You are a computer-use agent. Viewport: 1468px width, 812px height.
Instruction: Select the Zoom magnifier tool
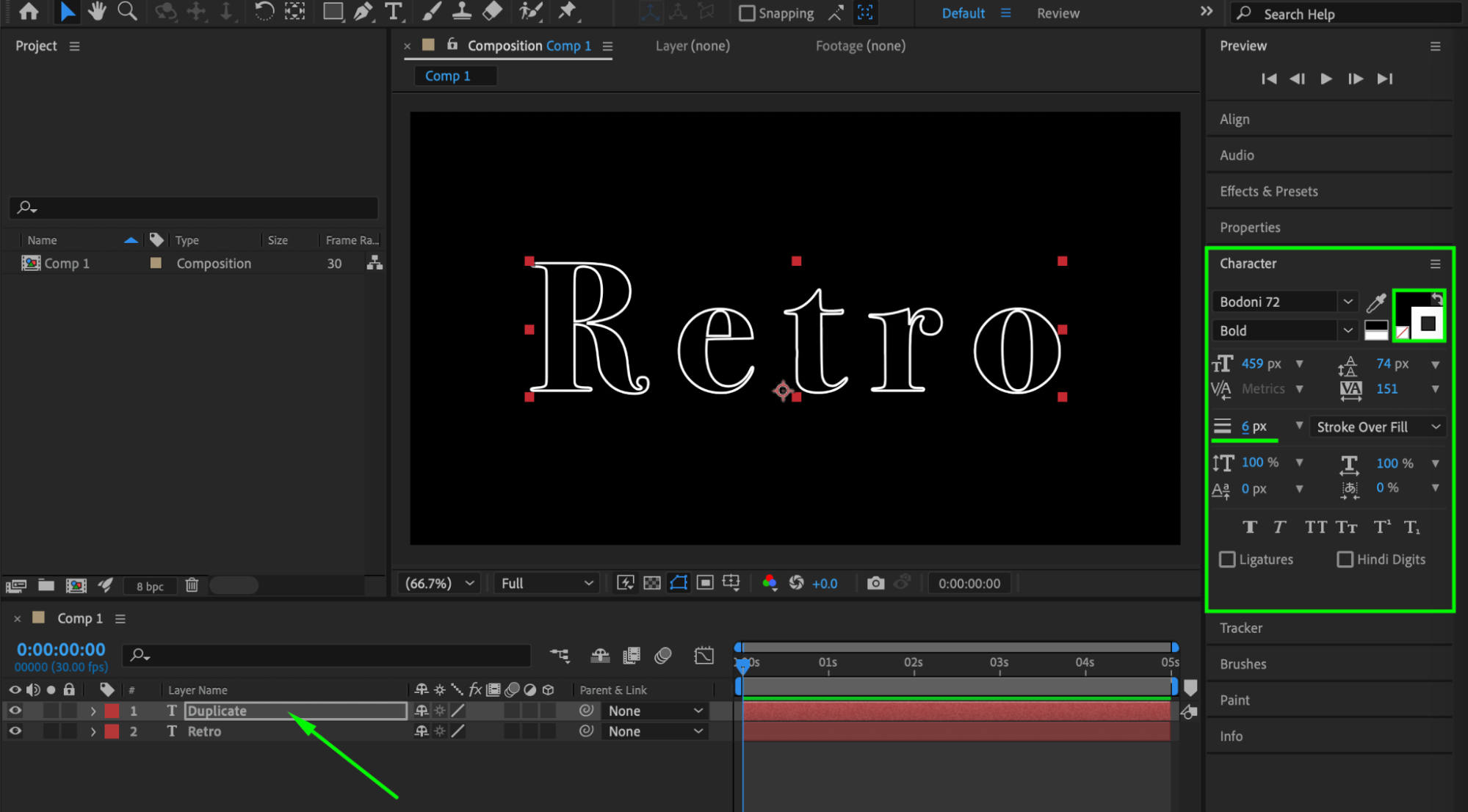click(128, 12)
